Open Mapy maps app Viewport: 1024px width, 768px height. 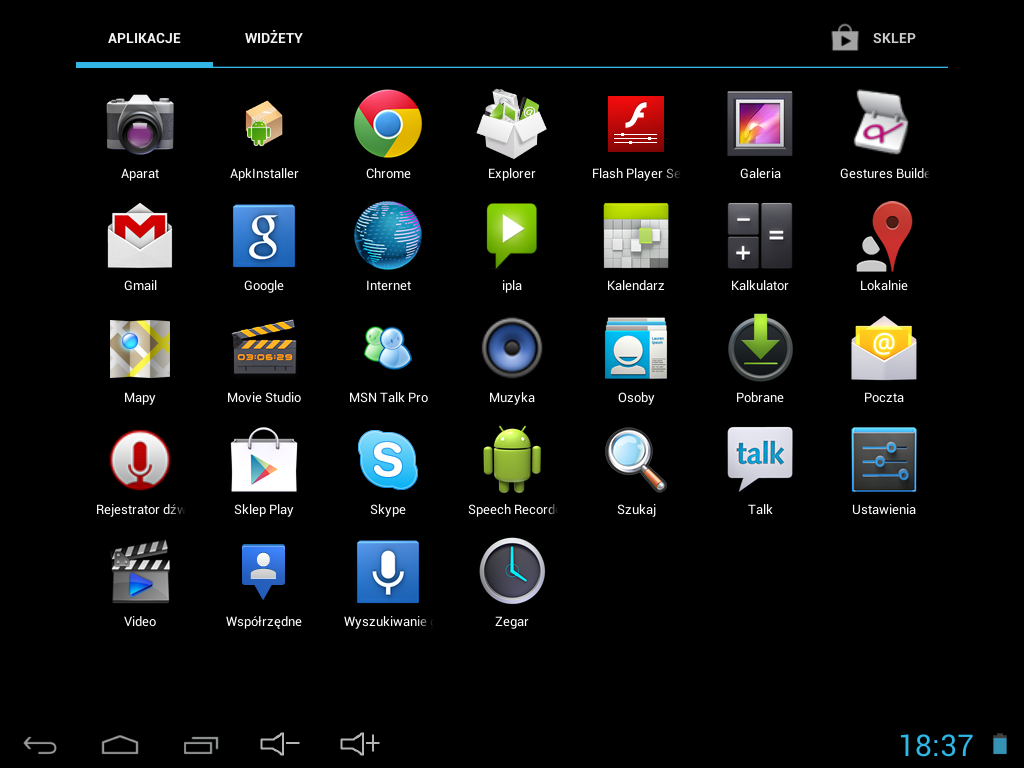pos(140,348)
